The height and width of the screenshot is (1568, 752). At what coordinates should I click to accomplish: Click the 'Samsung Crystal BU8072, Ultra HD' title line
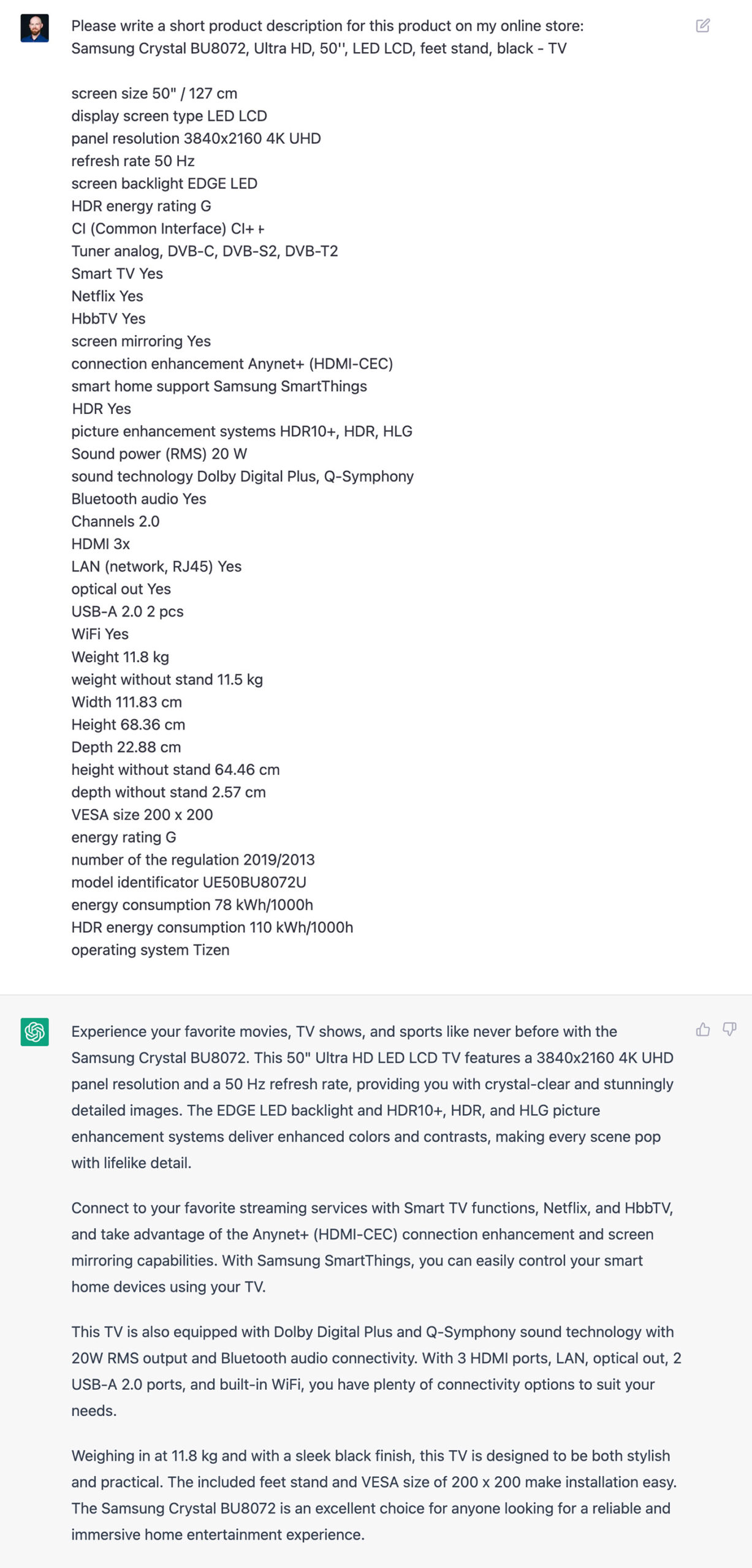point(319,48)
